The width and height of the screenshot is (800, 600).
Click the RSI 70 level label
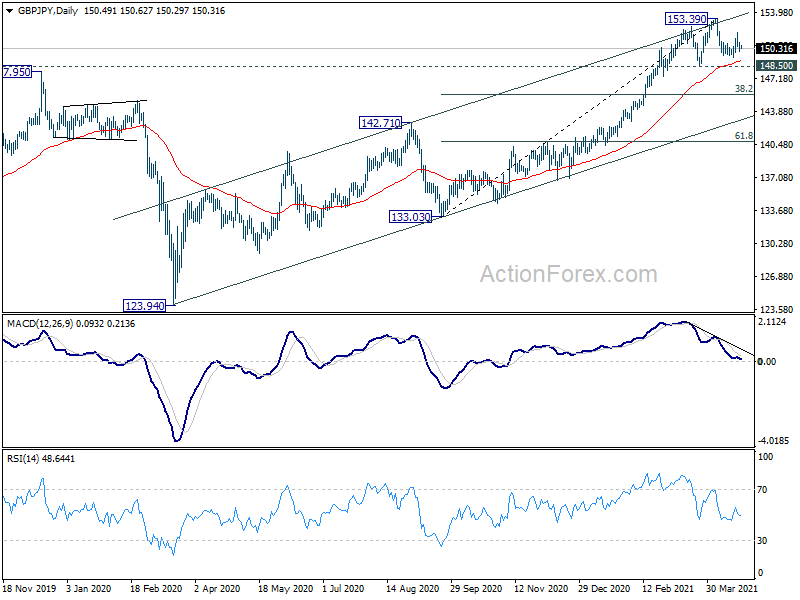tap(762, 490)
